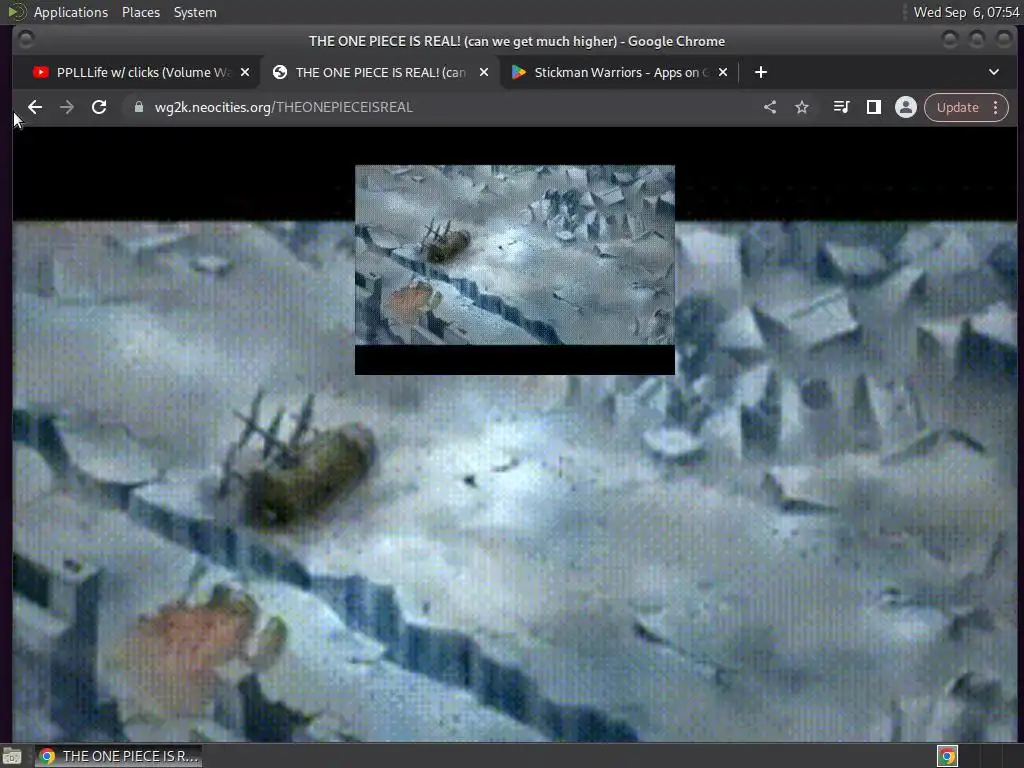Select THE ONE PIECE IS REAL tab

click(380, 72)
